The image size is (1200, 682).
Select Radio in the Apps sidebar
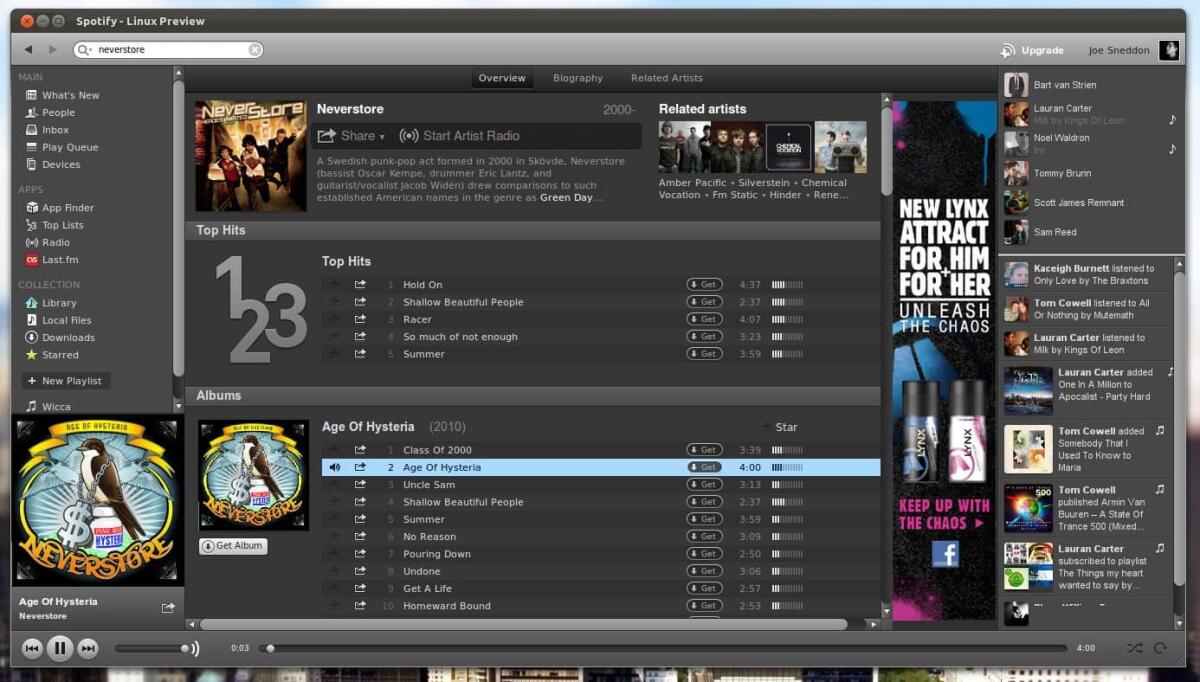(57, 242)
